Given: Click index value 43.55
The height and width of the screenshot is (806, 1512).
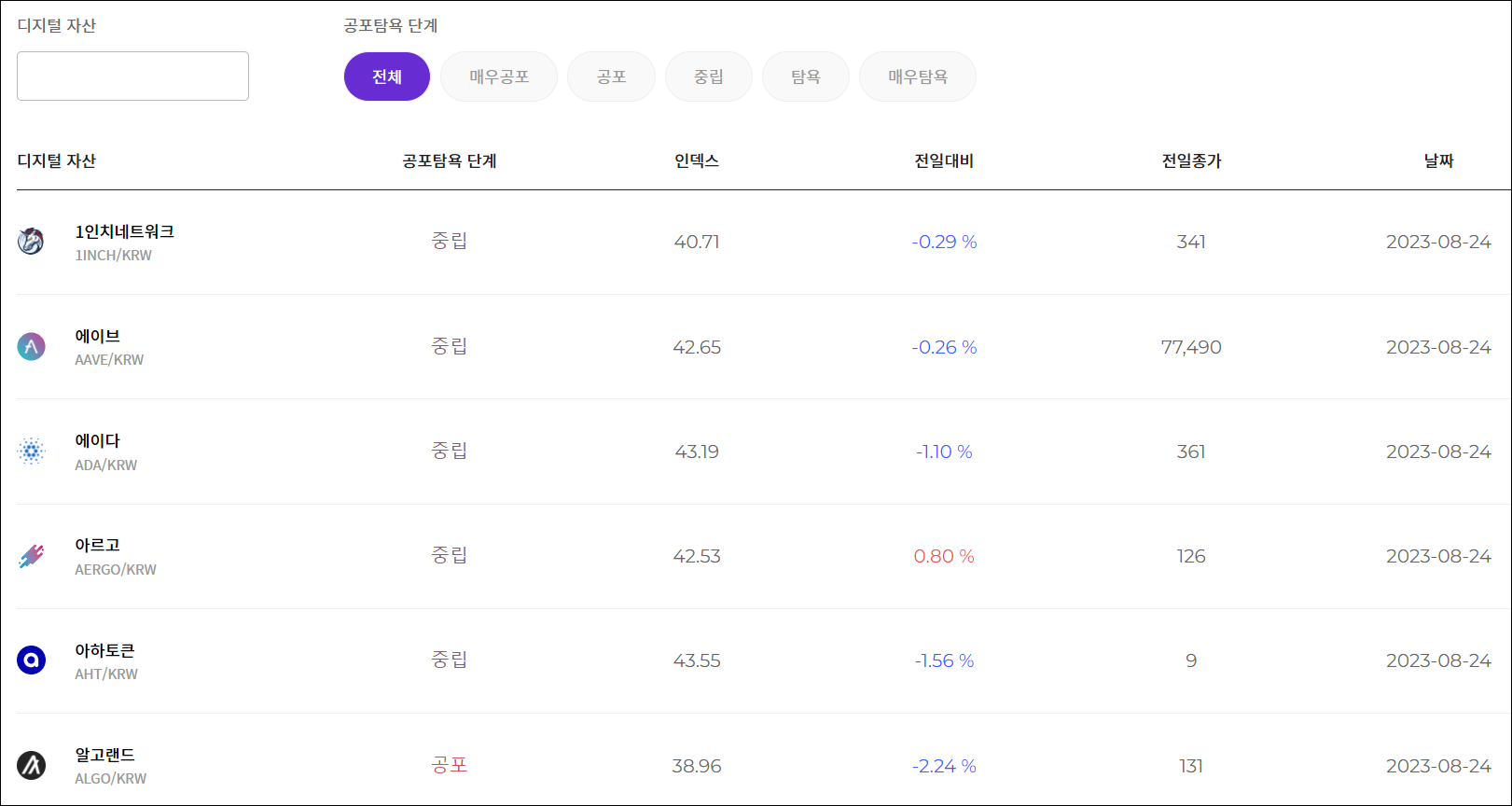Looking at the screenshot, I should 697,660.
